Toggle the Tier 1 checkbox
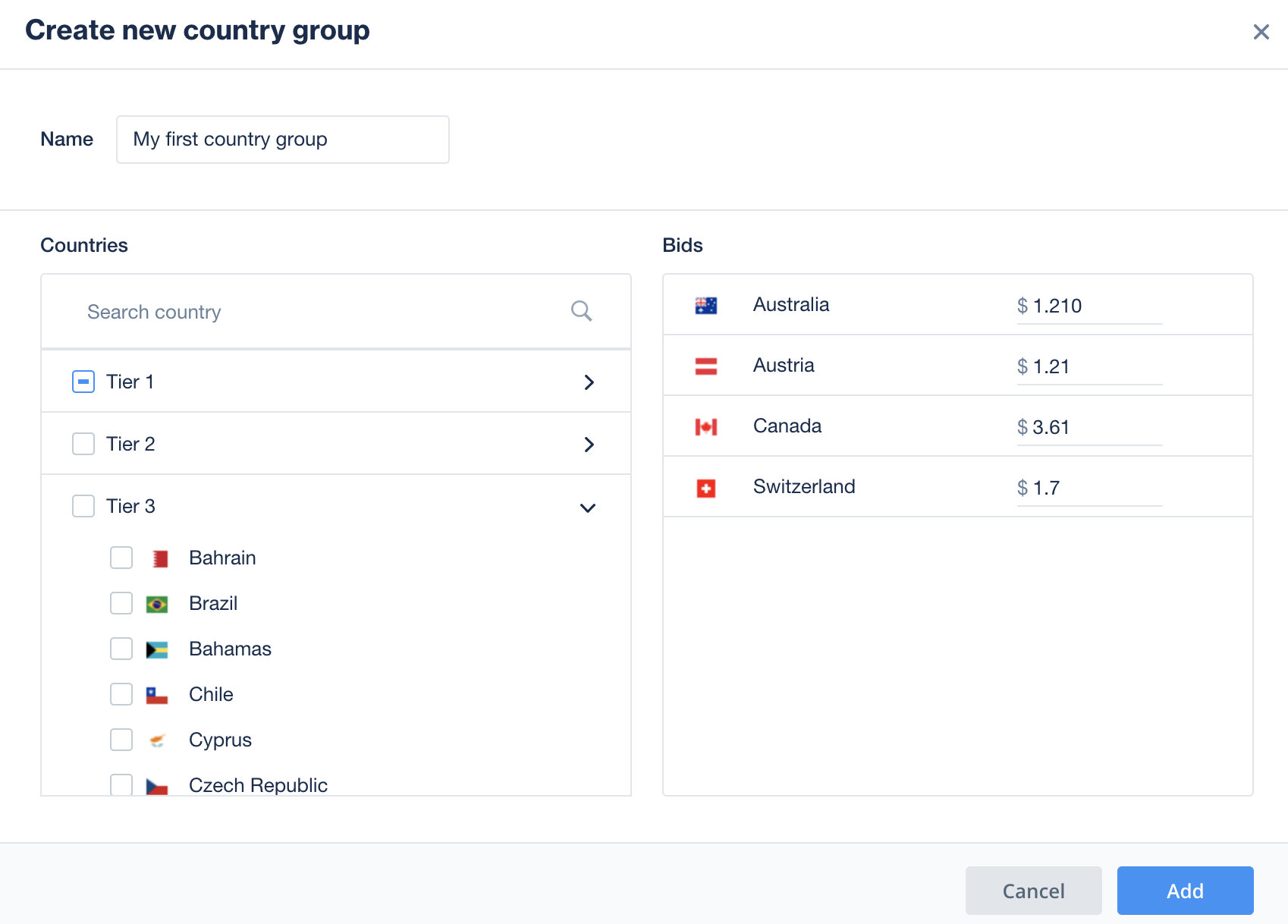The width and height of the screenshot is (1288, 924). 83,382
